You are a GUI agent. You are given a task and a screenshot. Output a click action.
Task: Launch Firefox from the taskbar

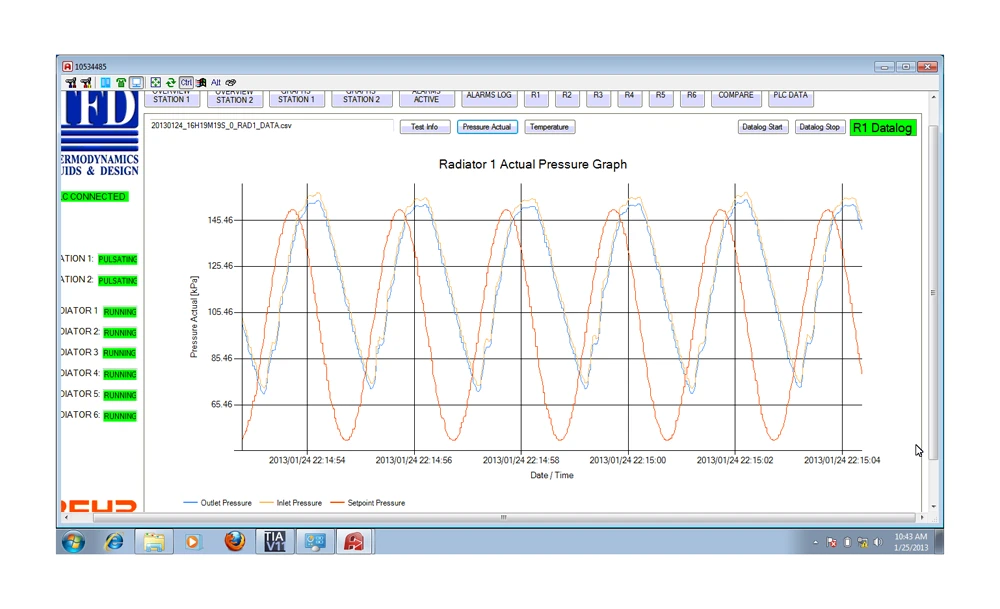234,542
